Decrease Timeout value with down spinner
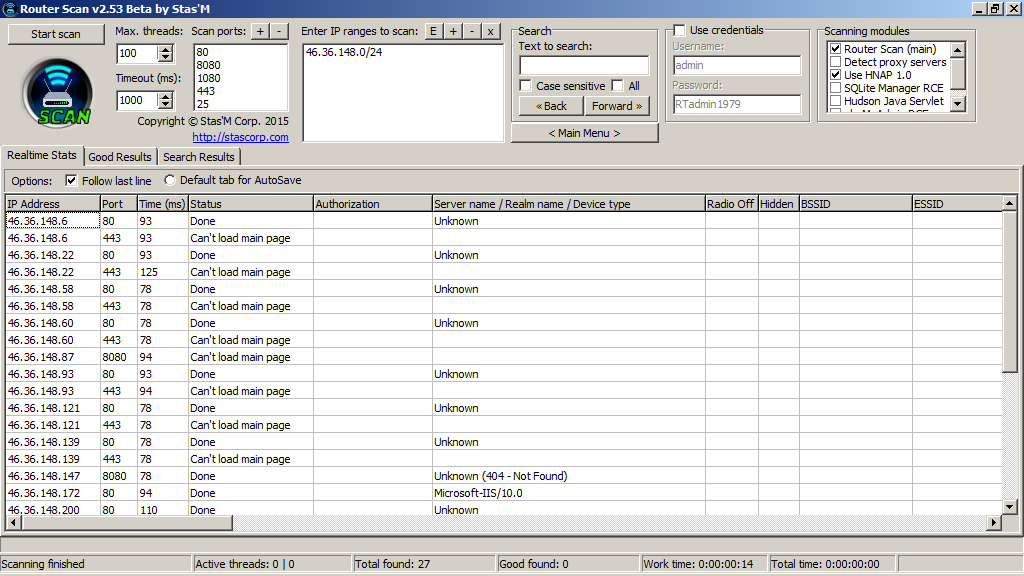This screenshot has width=1024, height=576. [166, 105]
